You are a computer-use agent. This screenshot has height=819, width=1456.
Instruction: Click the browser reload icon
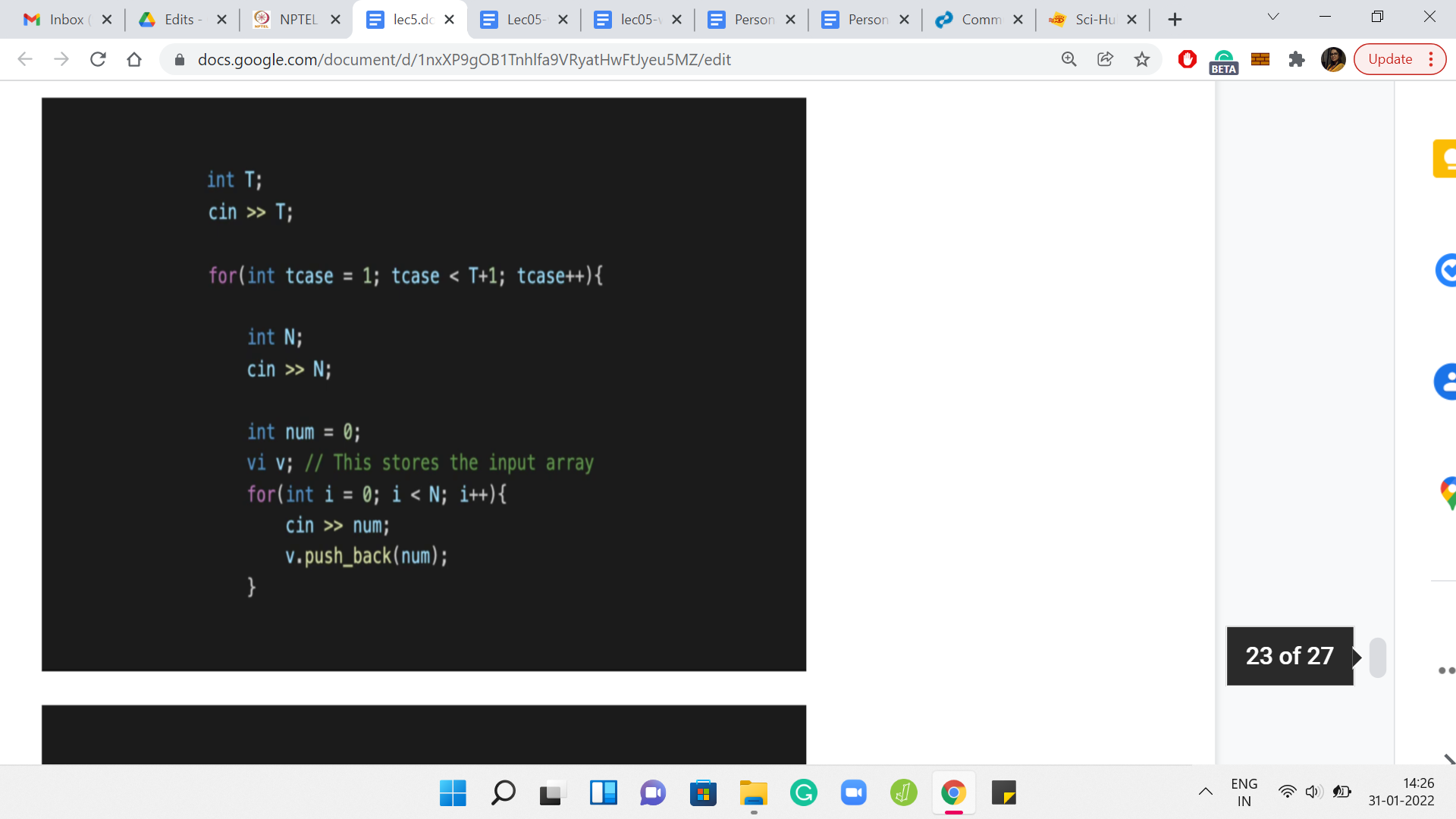click(x=98, y=59)
